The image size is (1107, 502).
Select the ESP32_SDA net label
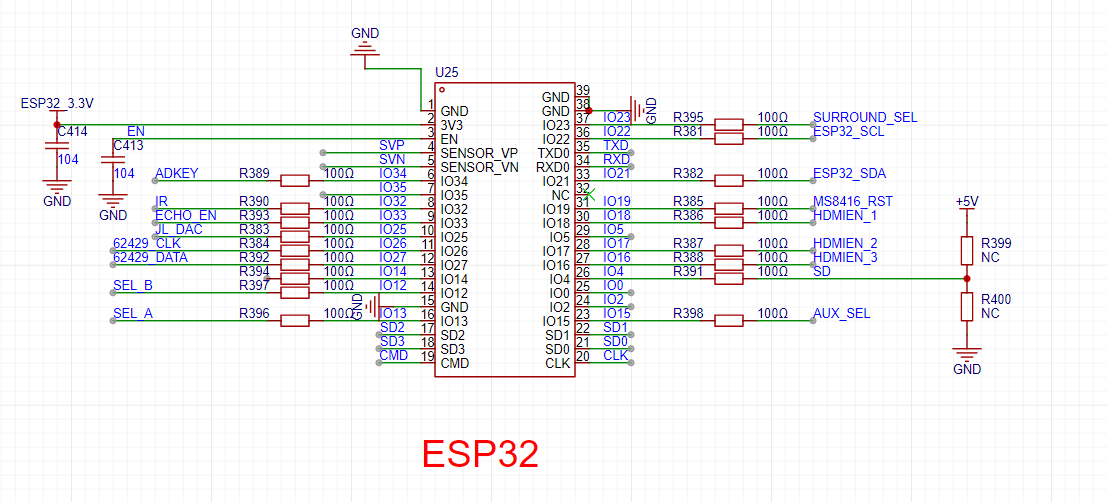(850, 173)
